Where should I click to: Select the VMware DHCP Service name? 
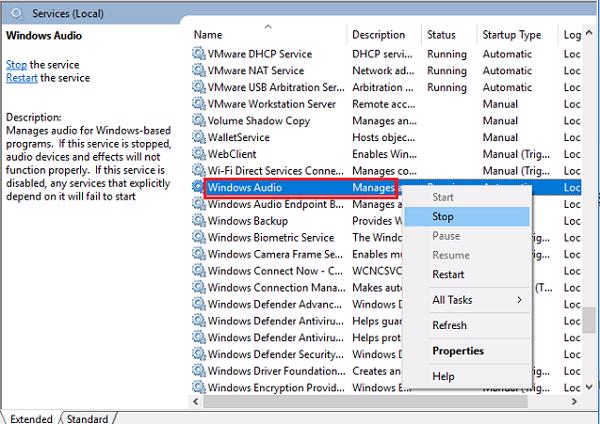pos(259,54)
